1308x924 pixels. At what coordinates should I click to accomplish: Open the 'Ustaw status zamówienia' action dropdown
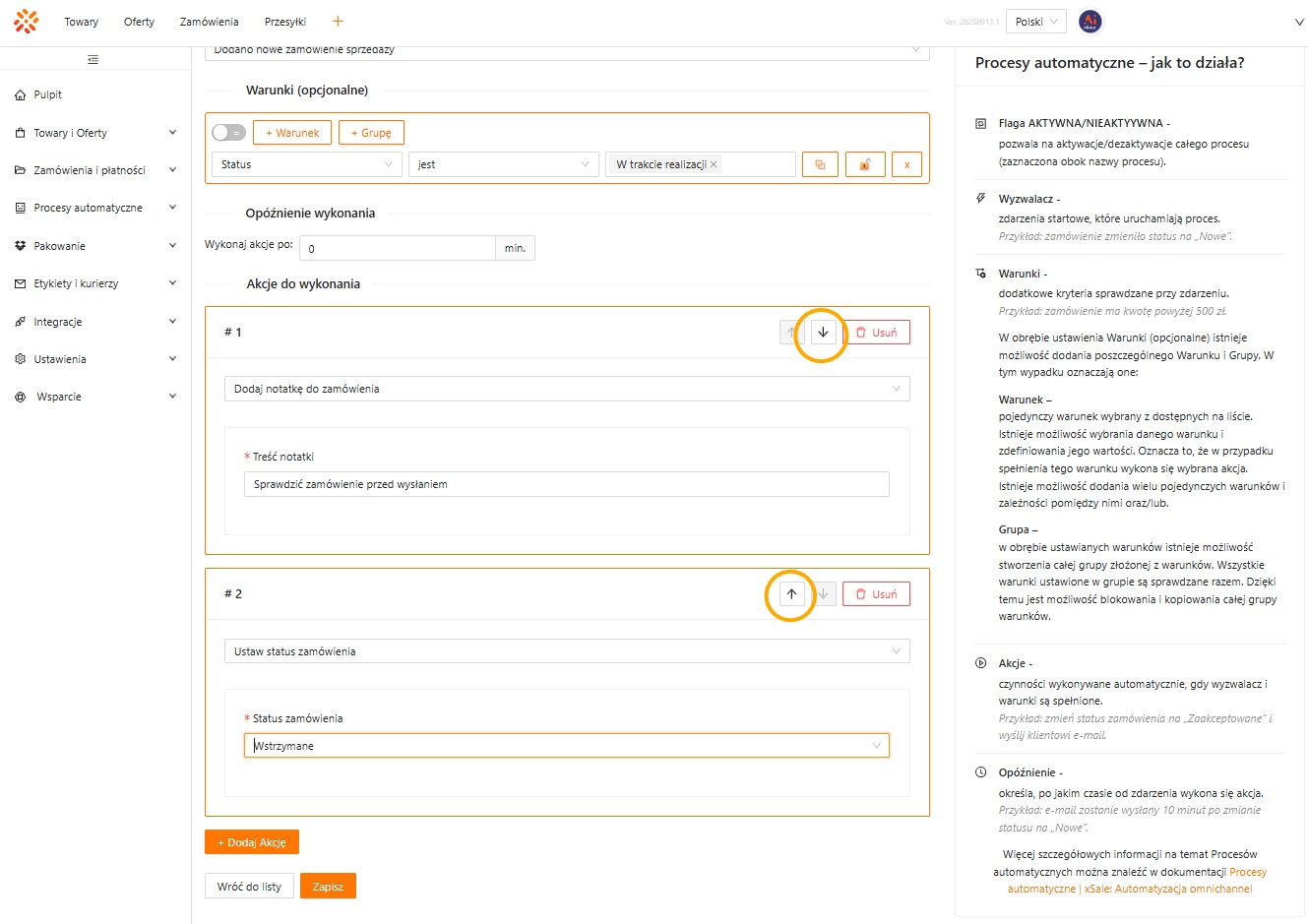tap(566, 651)
